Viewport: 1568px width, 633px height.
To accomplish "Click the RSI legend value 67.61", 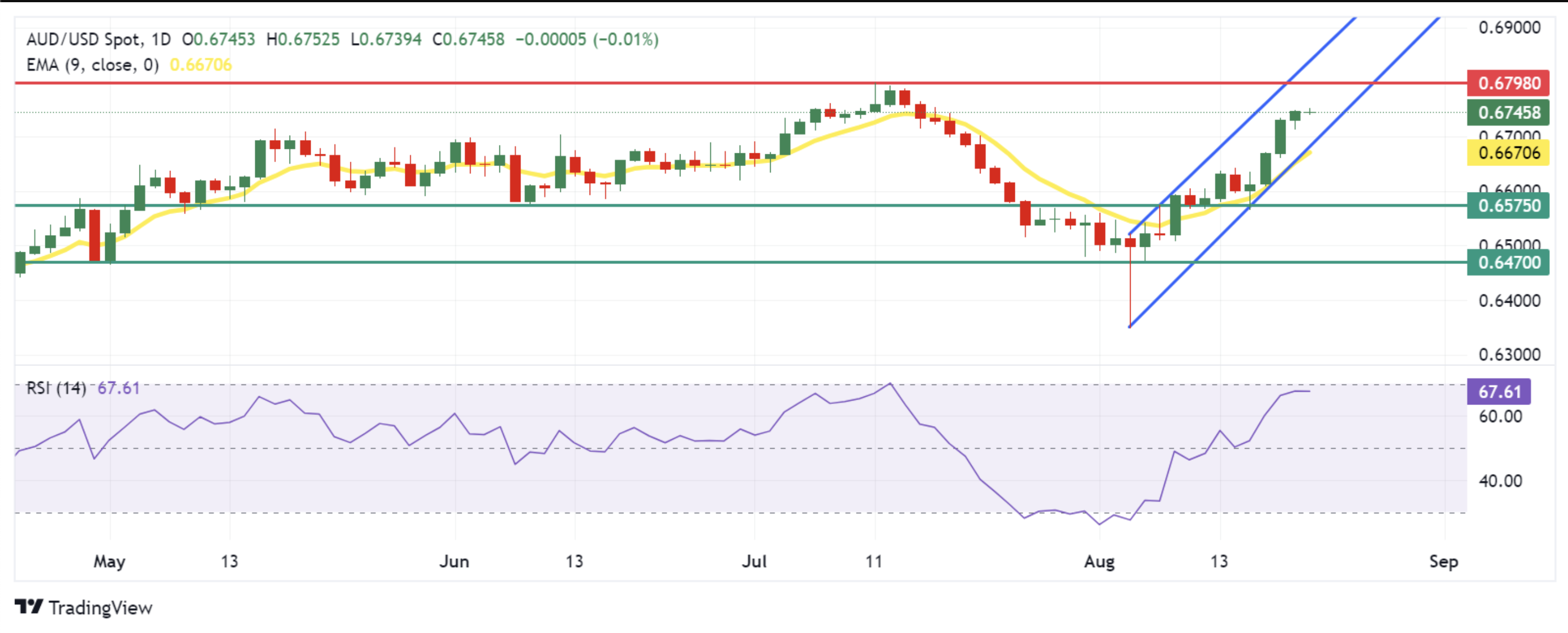I will click(118, 388).
